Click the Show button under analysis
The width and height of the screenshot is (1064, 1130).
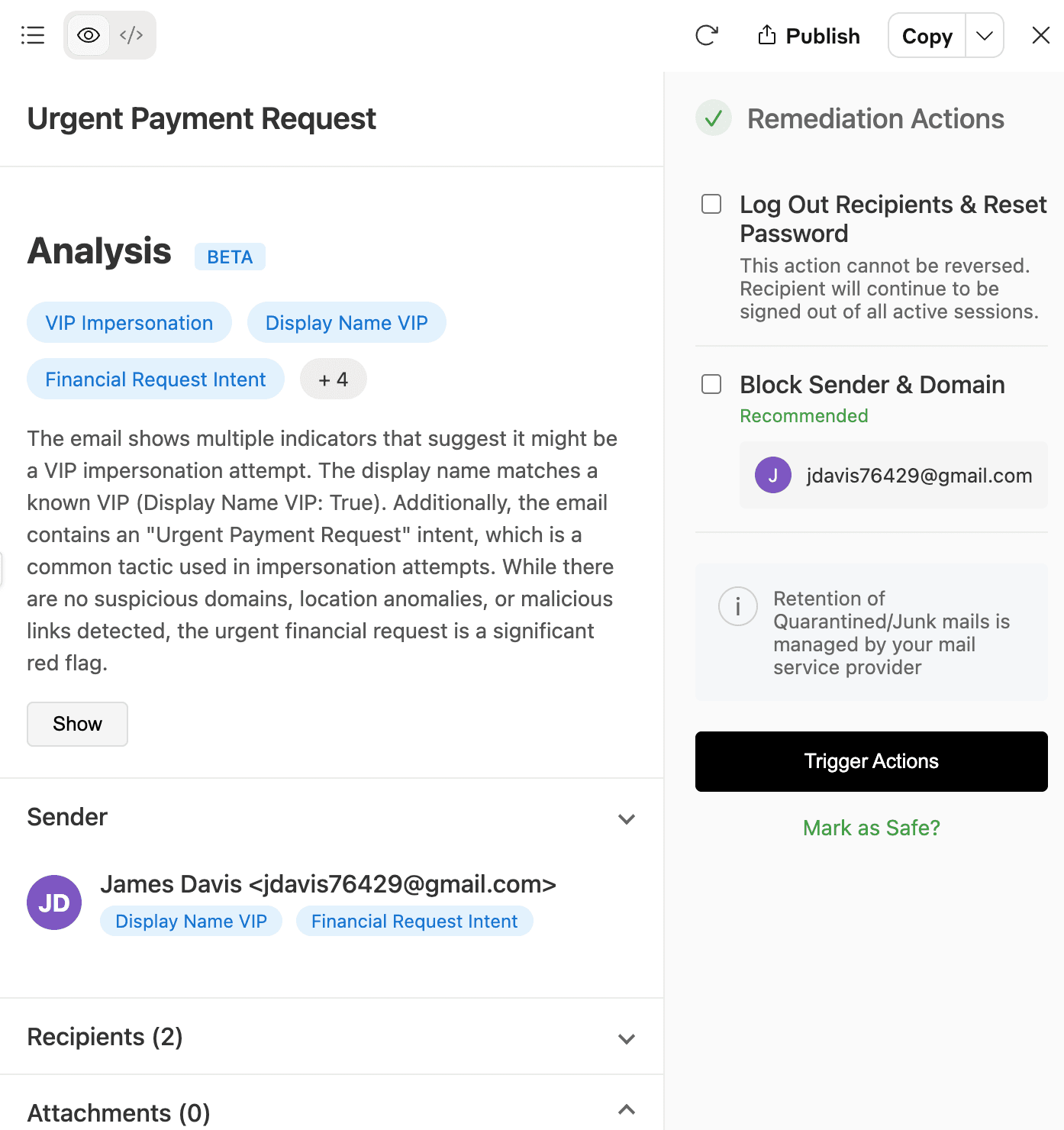tap(77, 724)
